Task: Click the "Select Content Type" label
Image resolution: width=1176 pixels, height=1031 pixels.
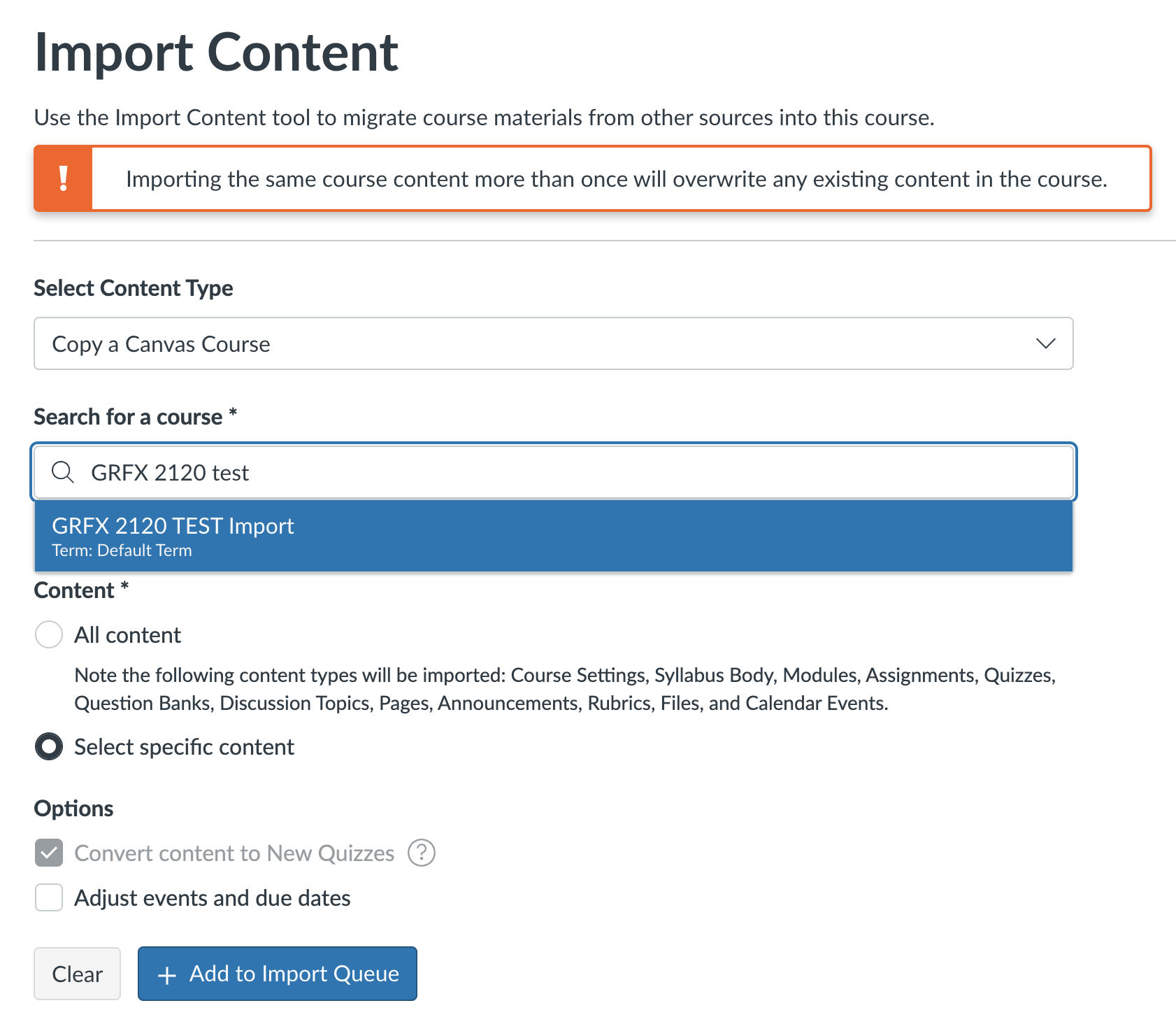Action: click(x=134, y=288)
